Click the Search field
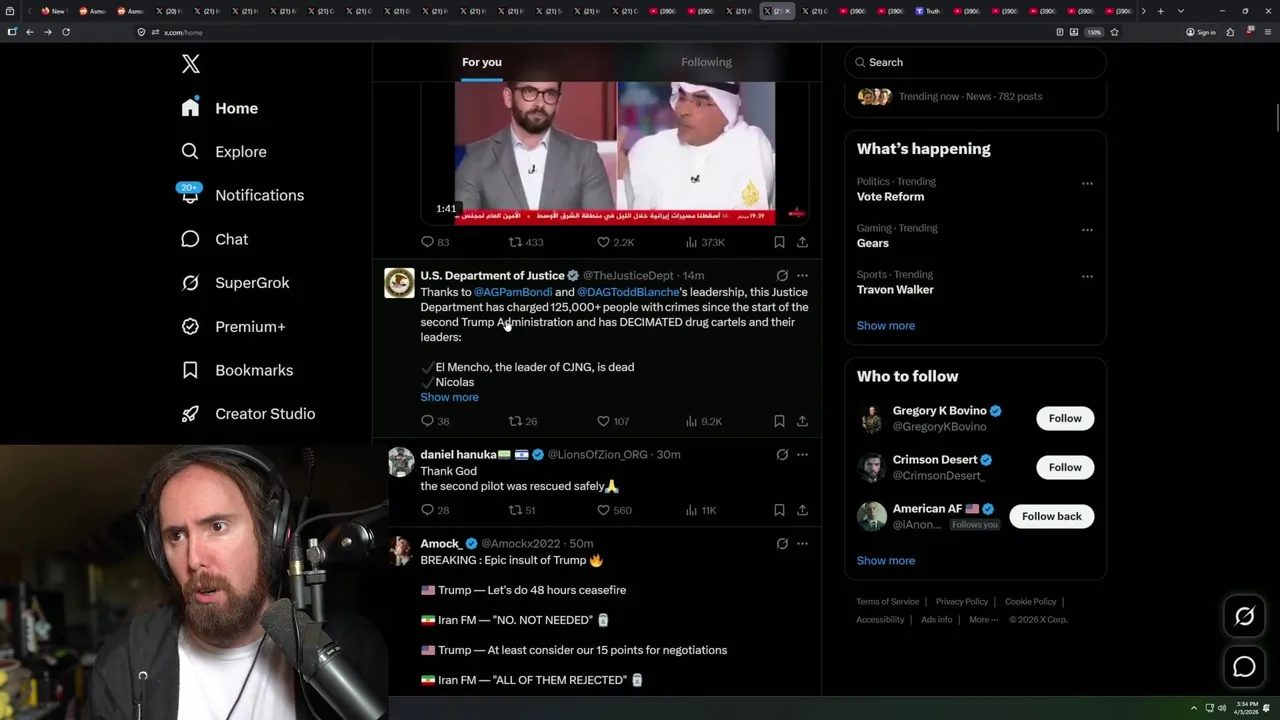 pos(976,62)
